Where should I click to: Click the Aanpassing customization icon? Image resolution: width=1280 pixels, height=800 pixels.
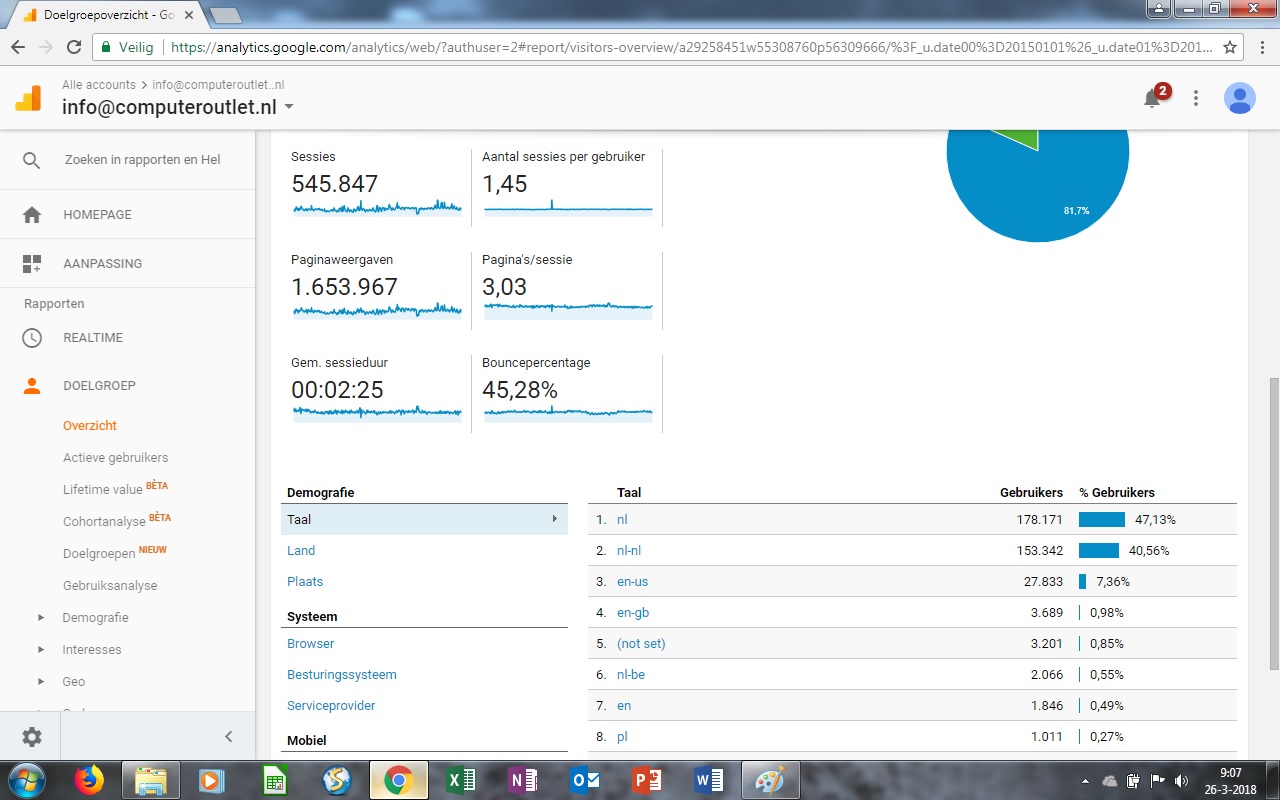32,264
